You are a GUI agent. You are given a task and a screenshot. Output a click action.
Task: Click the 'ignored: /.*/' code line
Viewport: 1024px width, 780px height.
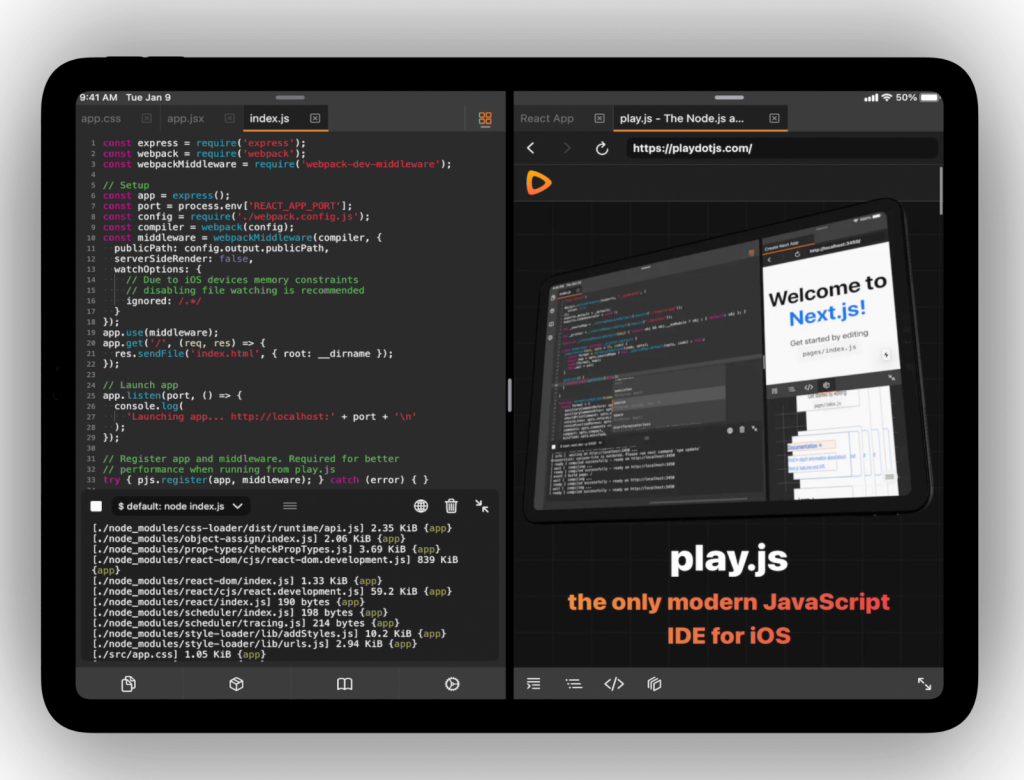tap(163, 301)
